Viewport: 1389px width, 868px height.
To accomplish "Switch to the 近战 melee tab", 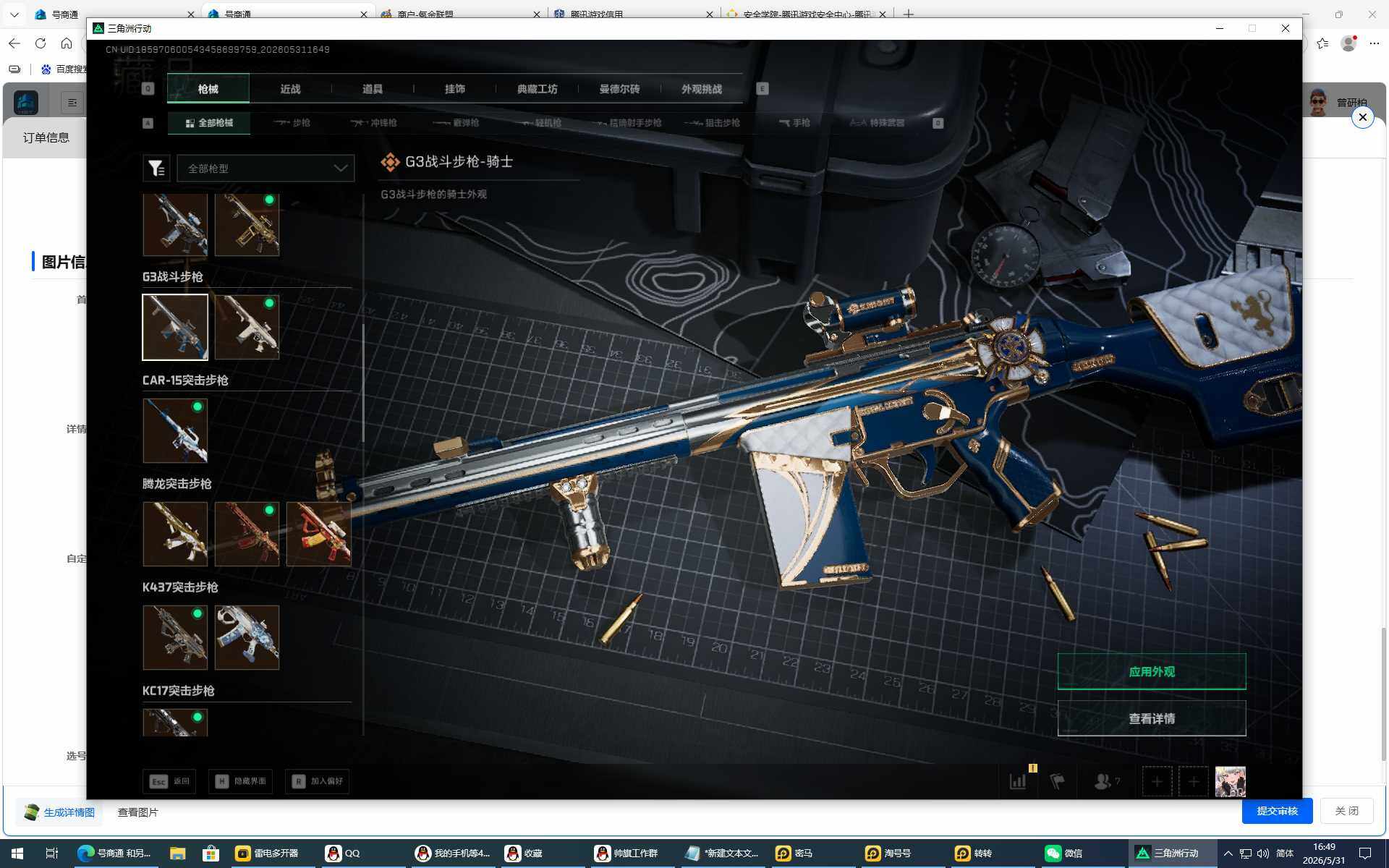I will coord(290,89).
